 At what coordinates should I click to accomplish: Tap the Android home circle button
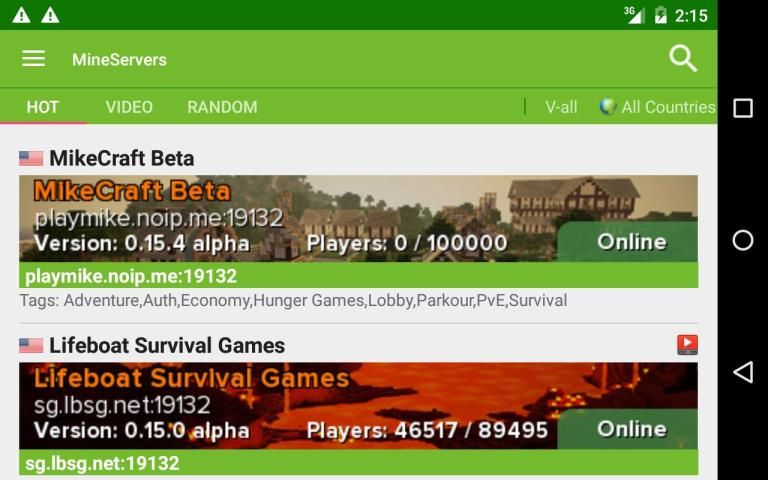click(x=743, y=240)
